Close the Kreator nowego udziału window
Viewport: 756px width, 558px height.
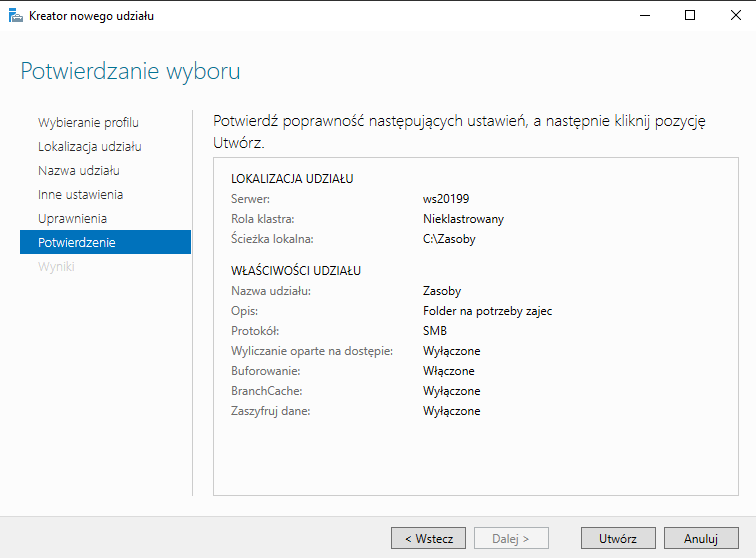733,16
